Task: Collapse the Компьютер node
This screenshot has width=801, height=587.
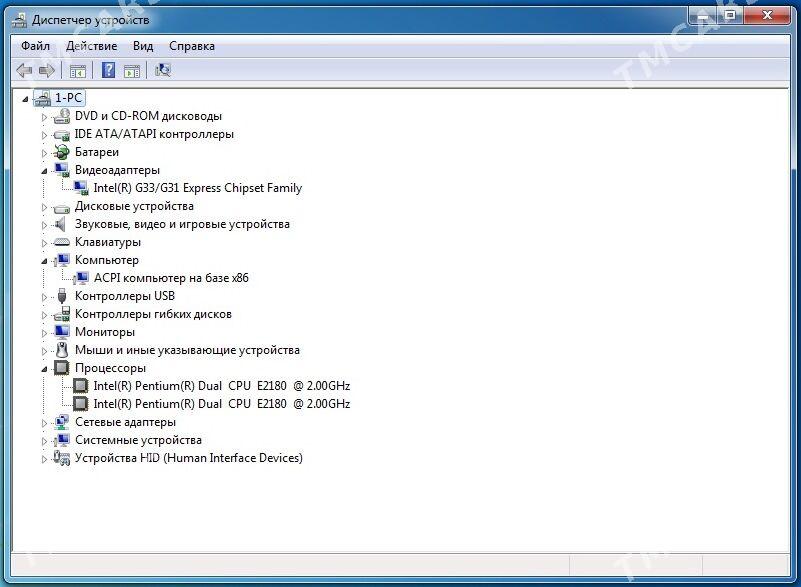Action: click(44, 261)
